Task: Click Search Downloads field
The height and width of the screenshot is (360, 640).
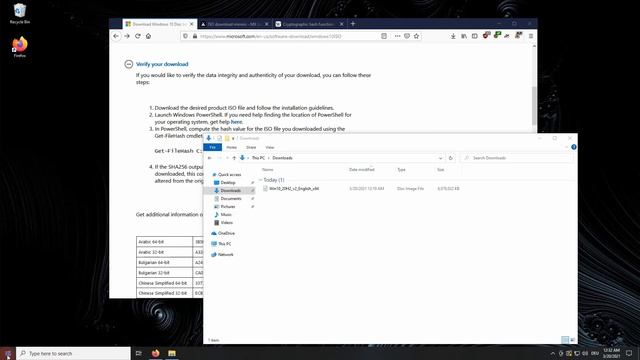Action: [x=516, y=158]
